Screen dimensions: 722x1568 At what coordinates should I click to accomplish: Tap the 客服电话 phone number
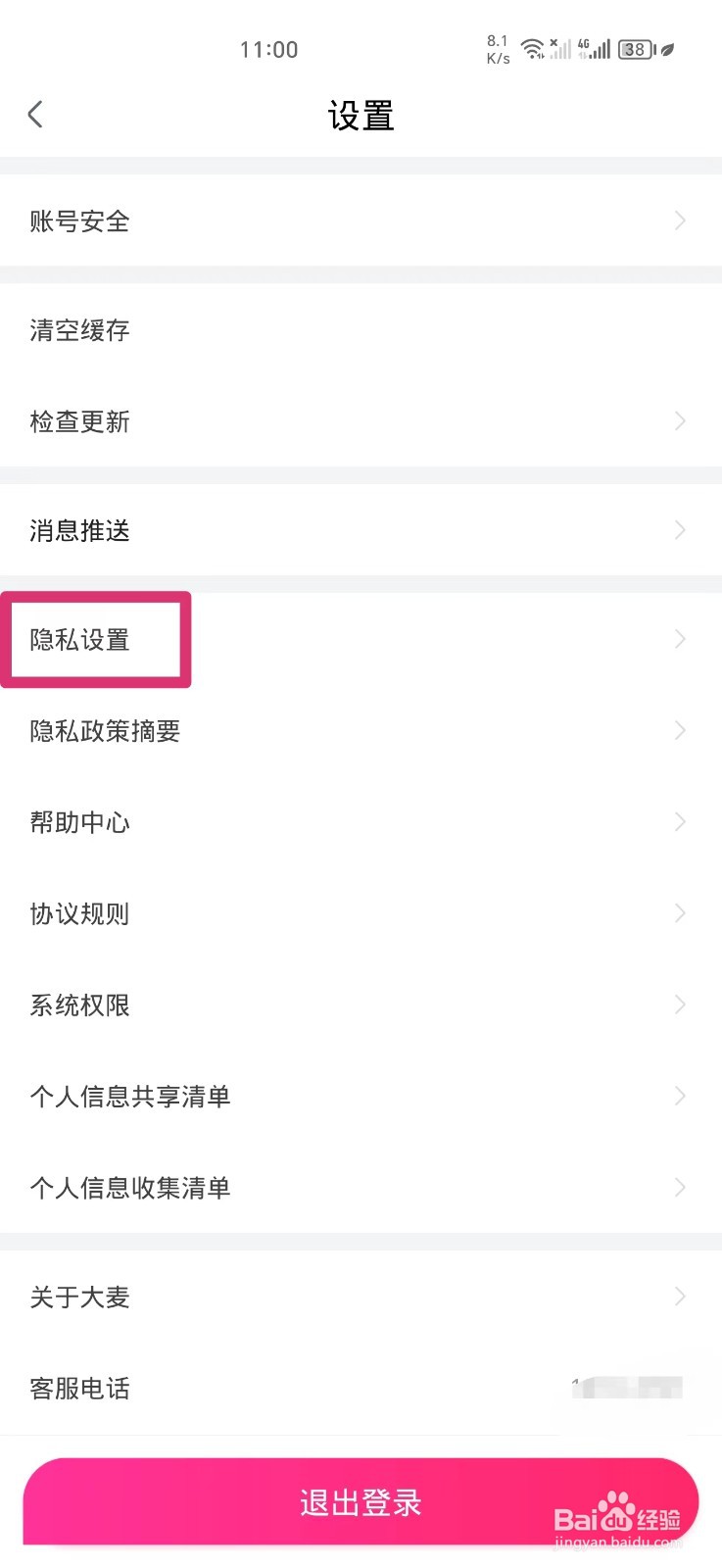627,1388
